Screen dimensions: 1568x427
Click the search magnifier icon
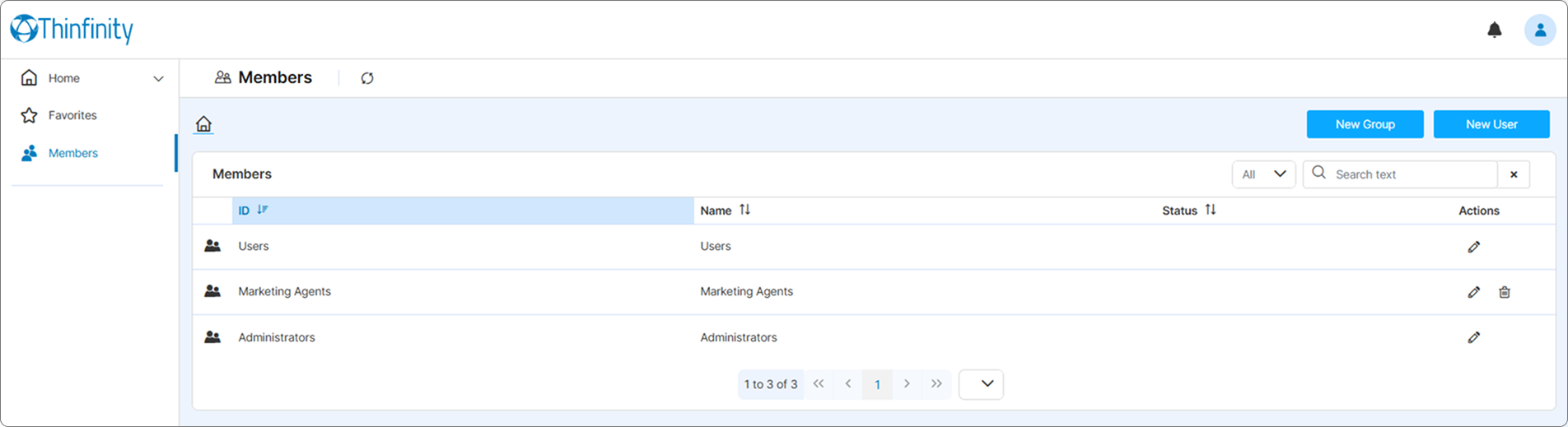point(1318,173)
